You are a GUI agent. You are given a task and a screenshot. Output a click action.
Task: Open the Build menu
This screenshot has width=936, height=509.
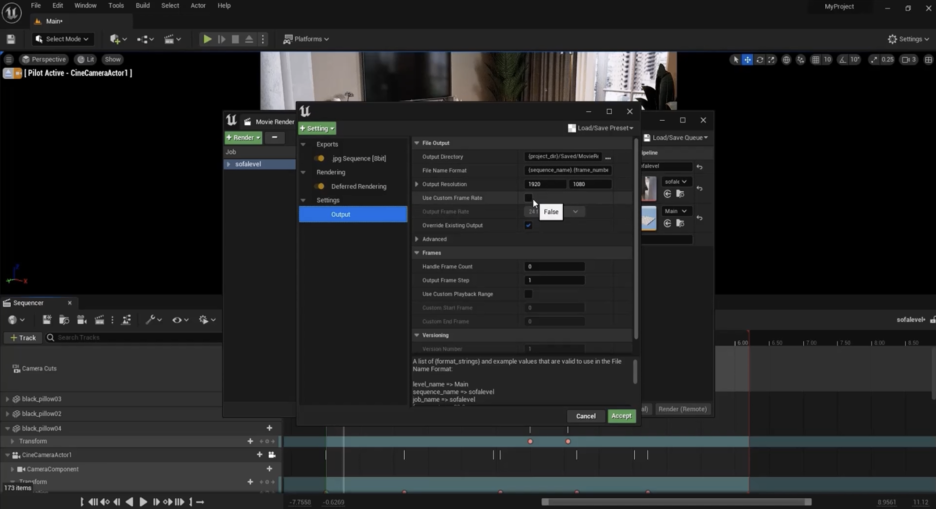pos(143,5)
